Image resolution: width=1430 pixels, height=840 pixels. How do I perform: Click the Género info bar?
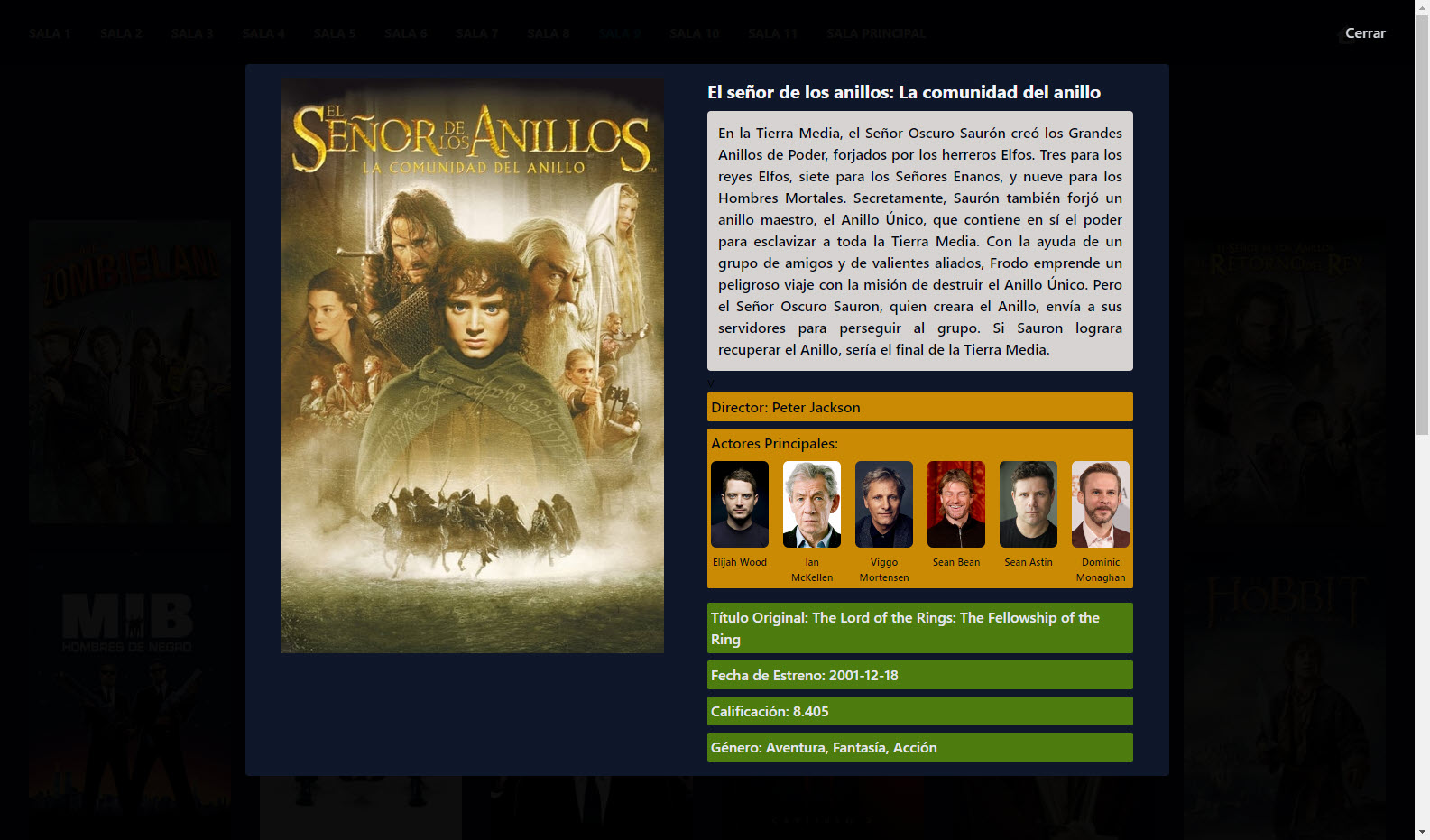919,747
